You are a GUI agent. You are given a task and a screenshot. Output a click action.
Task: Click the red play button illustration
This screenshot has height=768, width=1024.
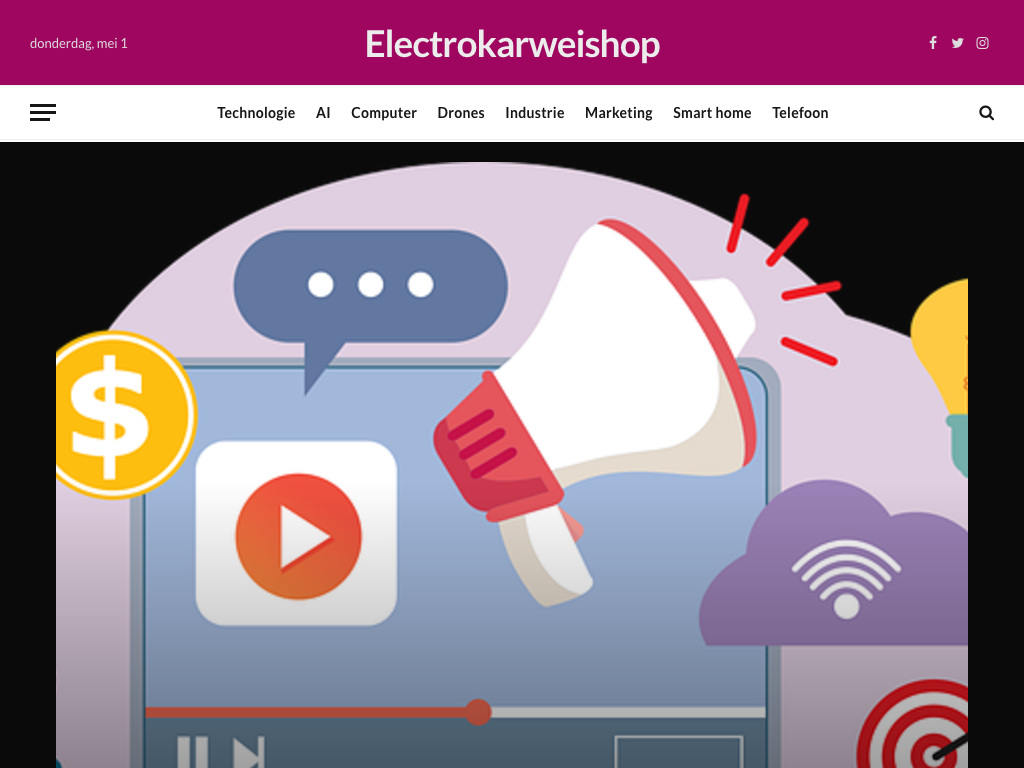click(x=298, y=536)
